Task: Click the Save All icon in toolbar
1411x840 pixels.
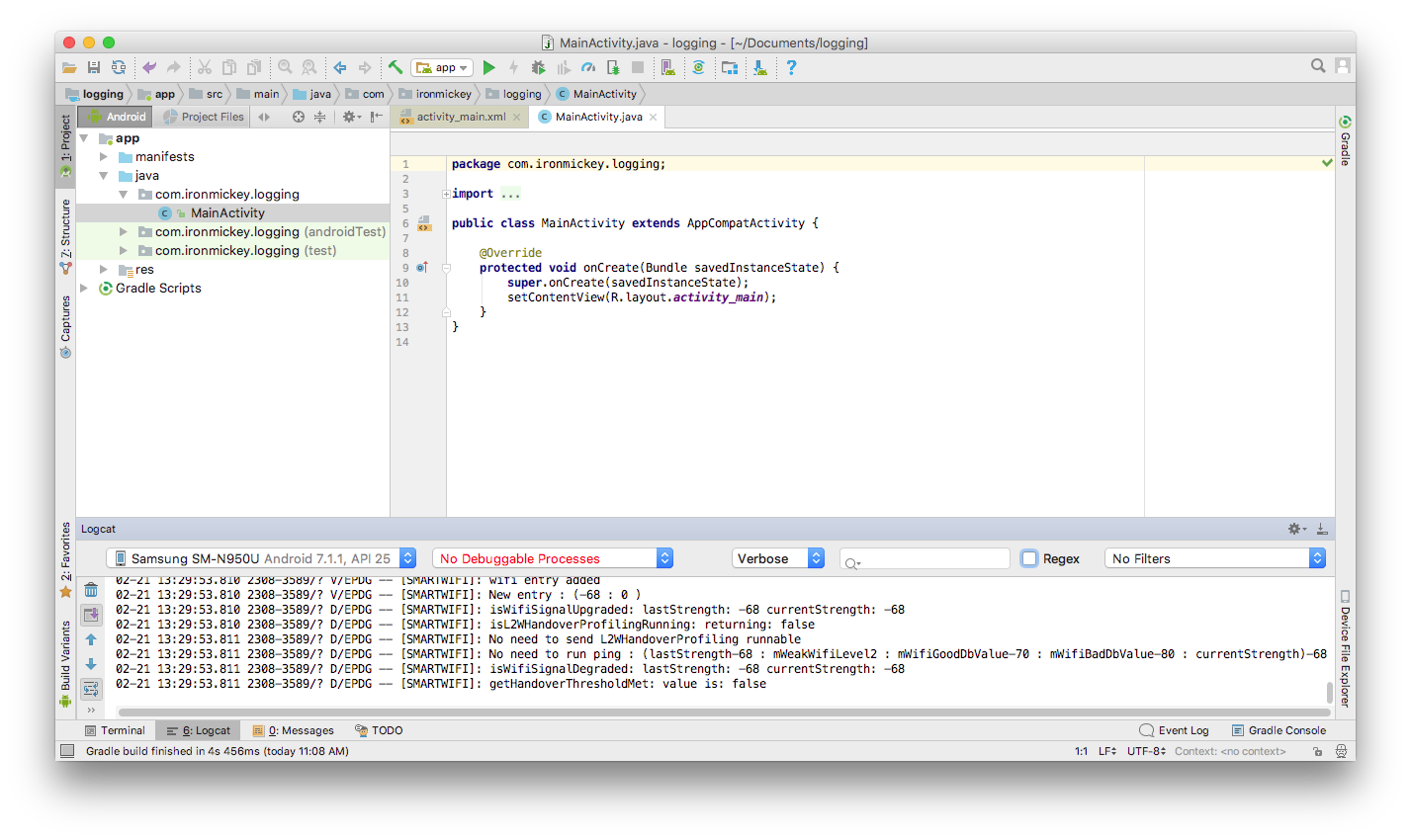Action: (x=94, y=67)
